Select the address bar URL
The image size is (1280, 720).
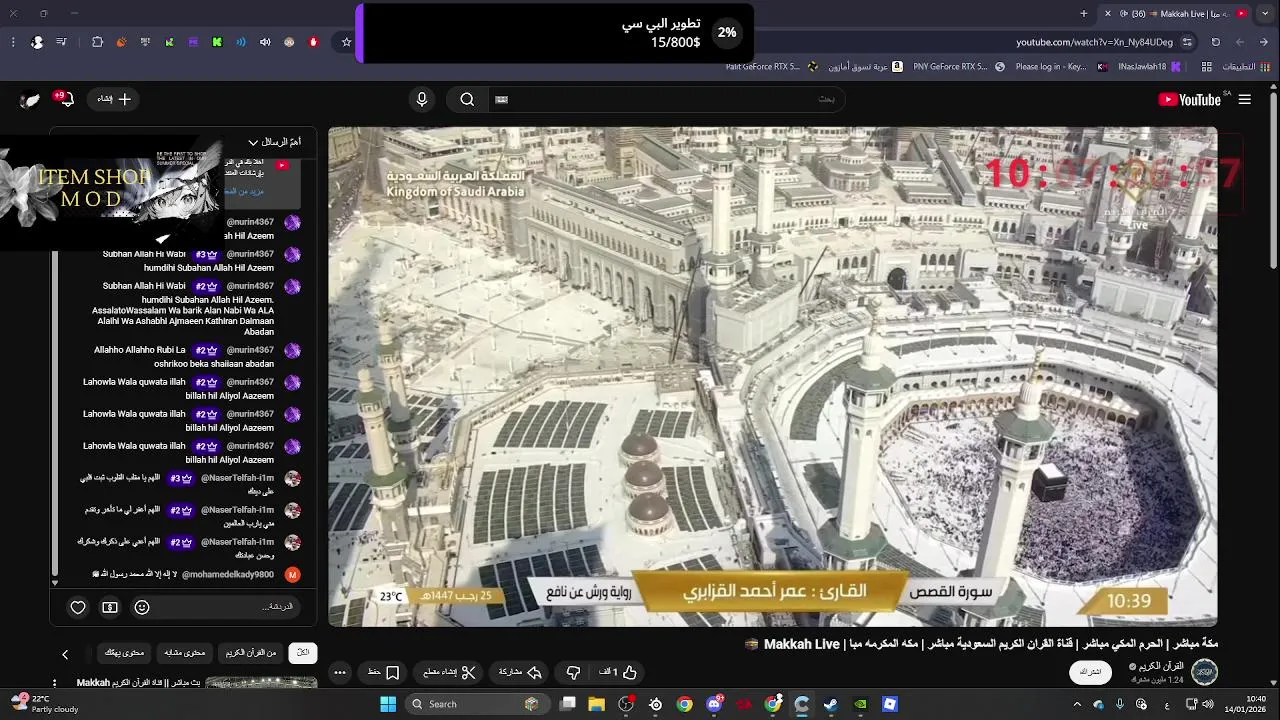tap(1094, 42)
